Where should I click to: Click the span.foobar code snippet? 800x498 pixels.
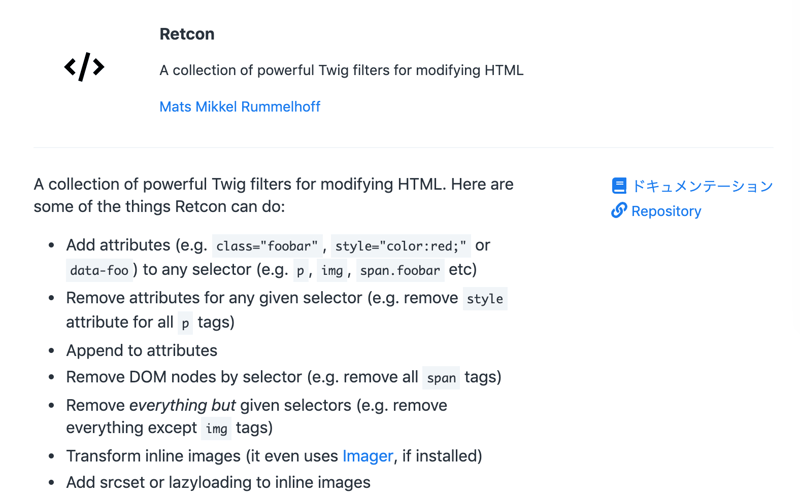398,270
